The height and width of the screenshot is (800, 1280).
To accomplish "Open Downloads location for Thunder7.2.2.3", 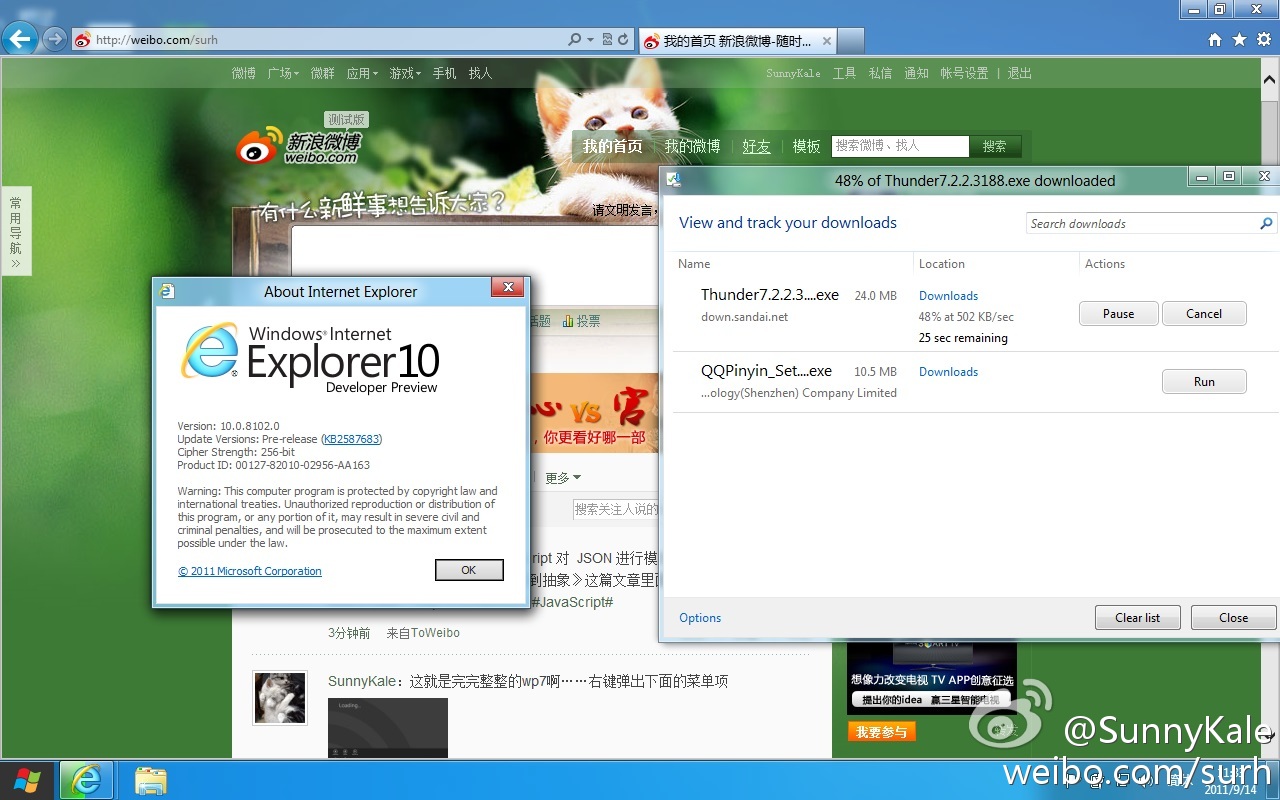I will (x=948, y=296).
